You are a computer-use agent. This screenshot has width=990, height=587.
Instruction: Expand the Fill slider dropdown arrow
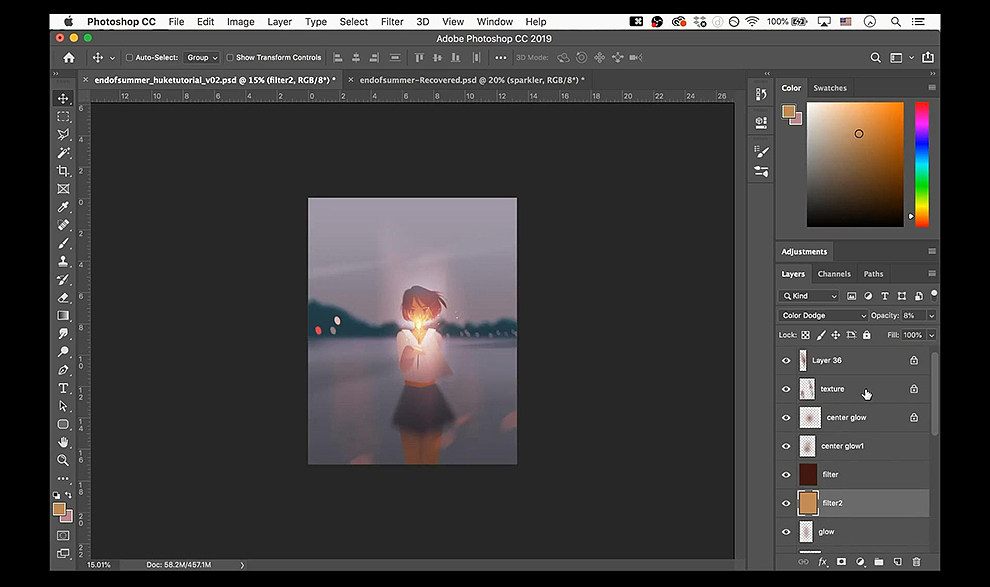pos(931,335)
